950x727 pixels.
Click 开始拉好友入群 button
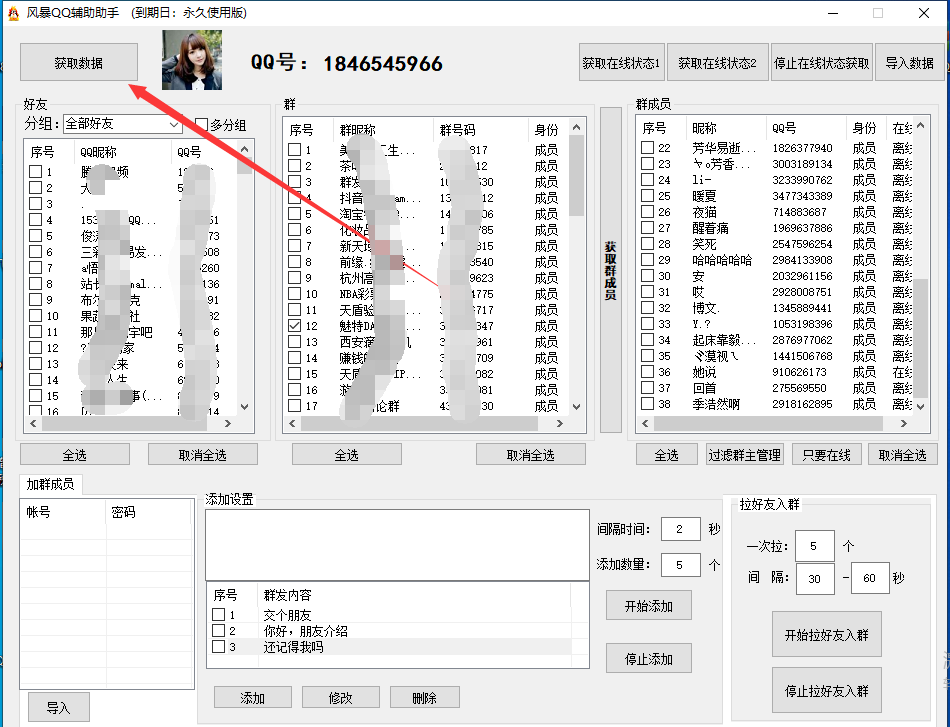(827, 634)
